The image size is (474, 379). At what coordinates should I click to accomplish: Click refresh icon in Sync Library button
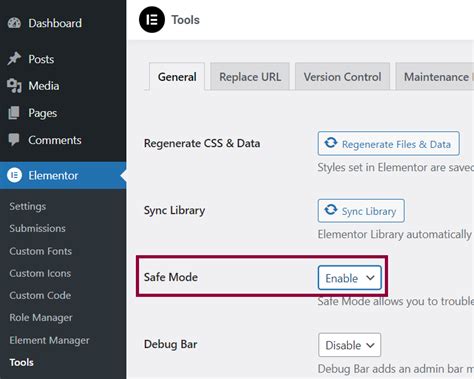[x=331, y=210]
